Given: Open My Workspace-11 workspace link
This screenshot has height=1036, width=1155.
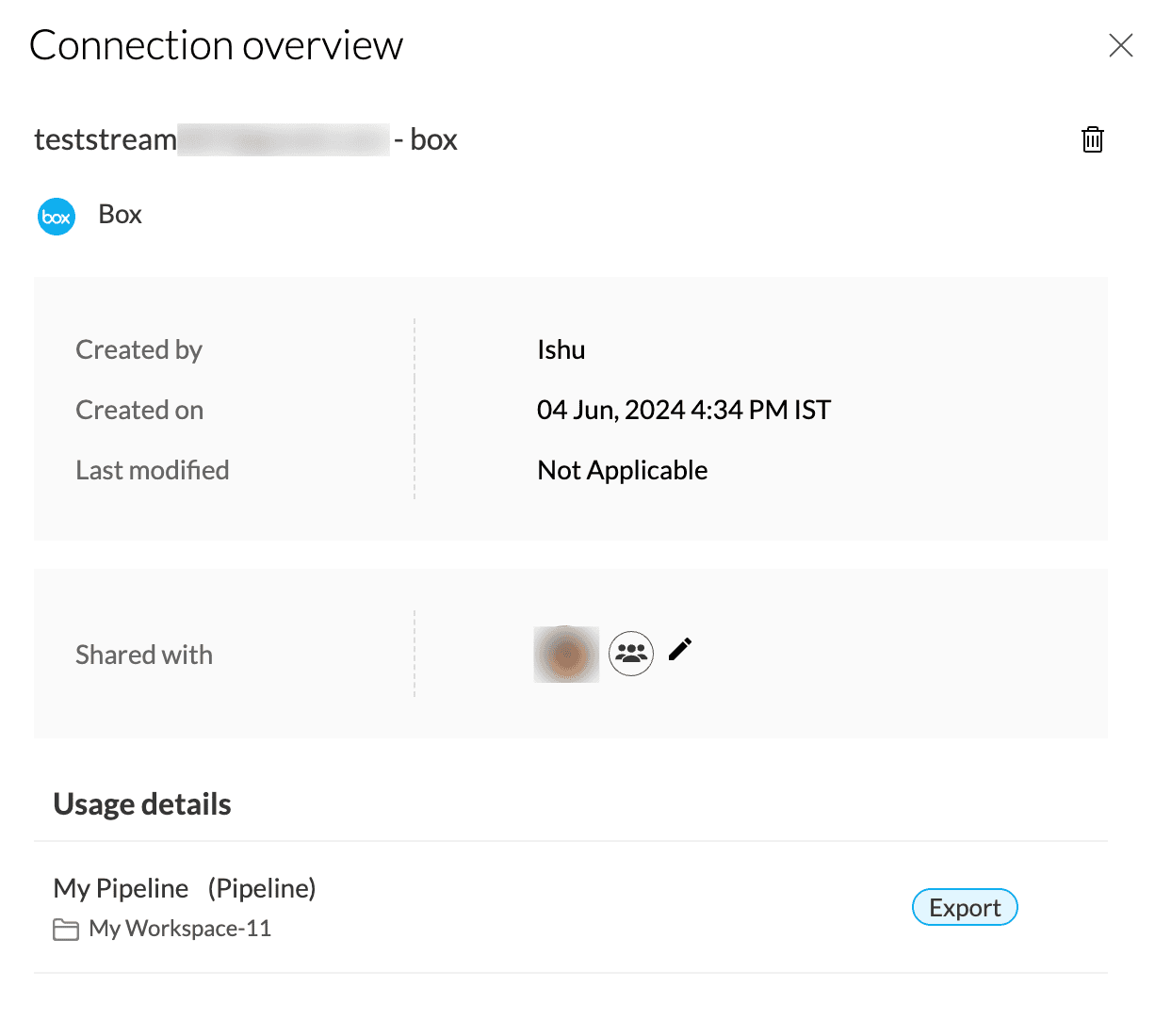Looking at the screenshot, I should (180, 929).
